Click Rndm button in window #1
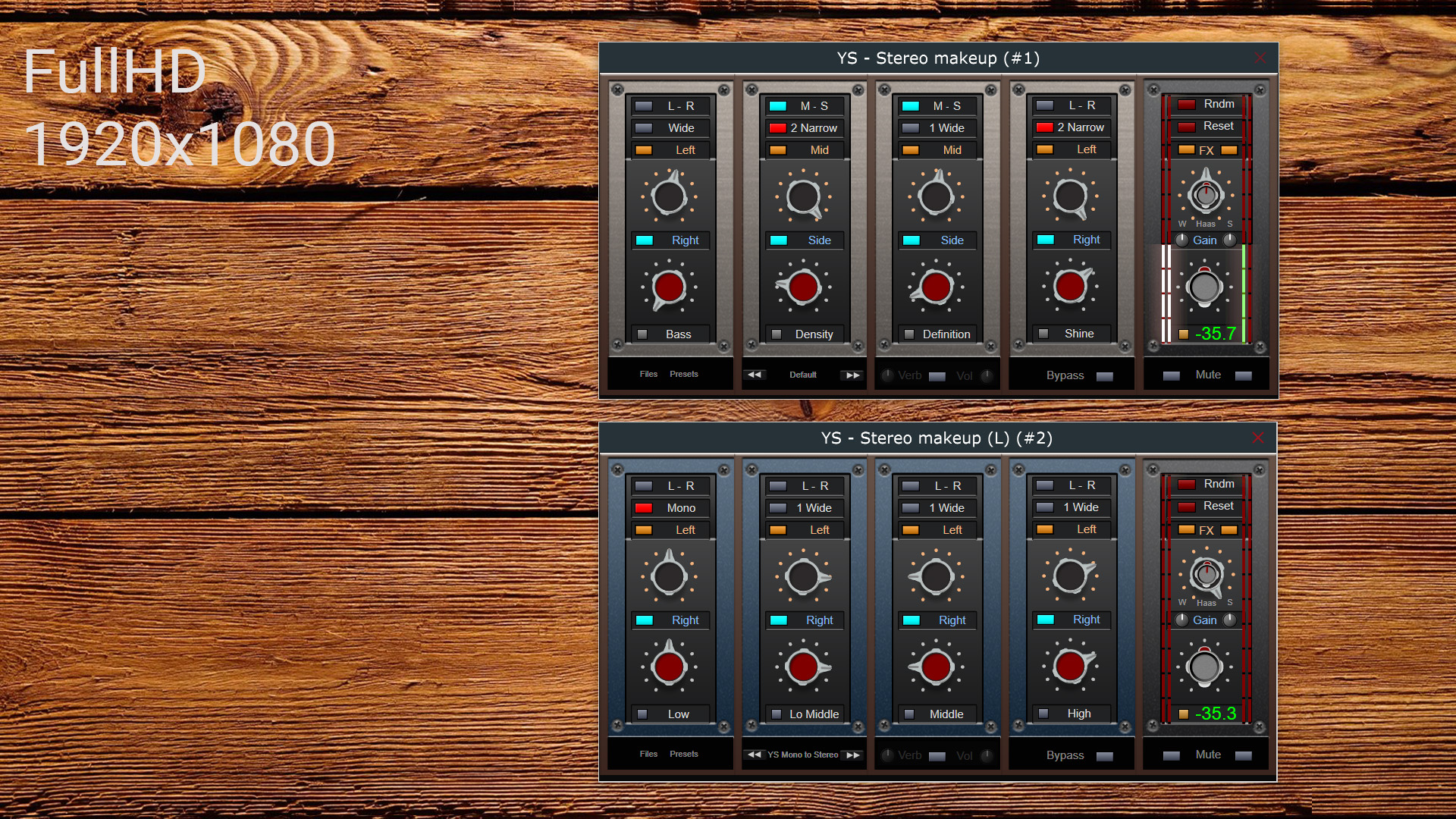The image size is (1456, 819). (1207, 104)
